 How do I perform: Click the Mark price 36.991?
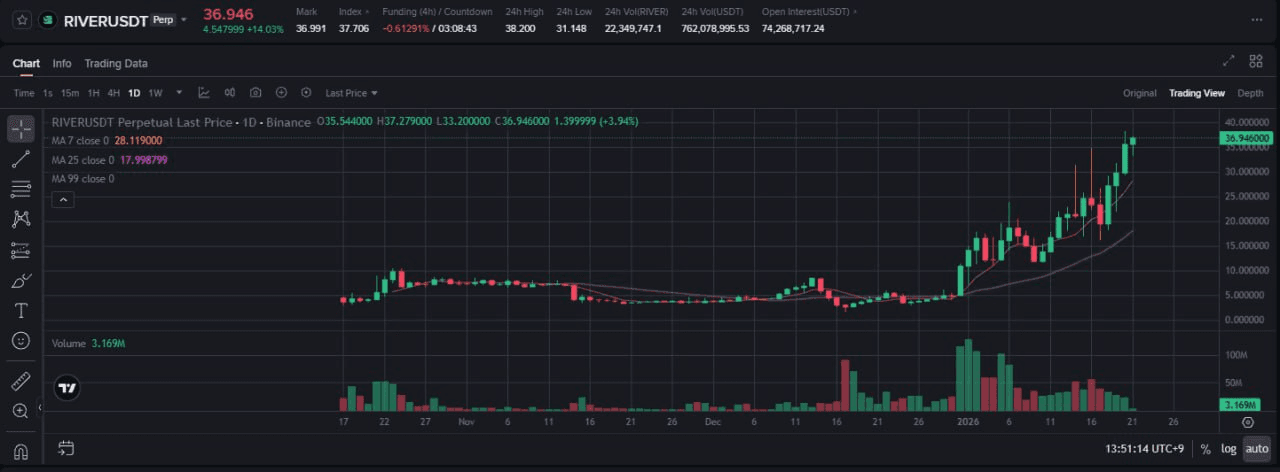pos(311,28)
